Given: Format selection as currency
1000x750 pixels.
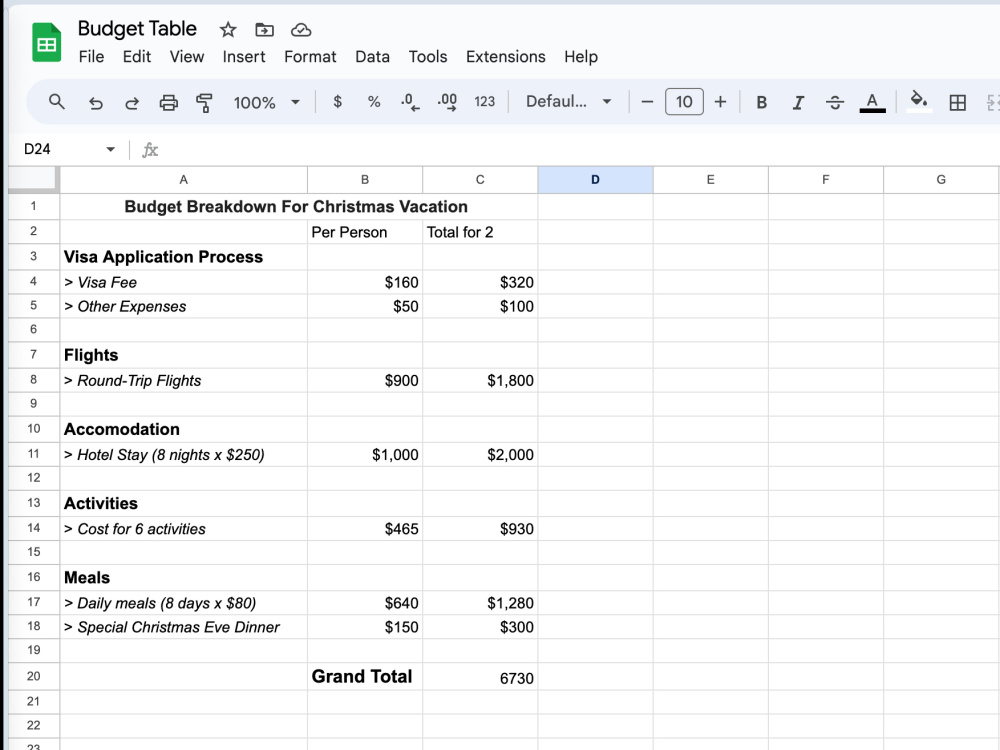Looking at the screenshot, I should coord(337,101).
